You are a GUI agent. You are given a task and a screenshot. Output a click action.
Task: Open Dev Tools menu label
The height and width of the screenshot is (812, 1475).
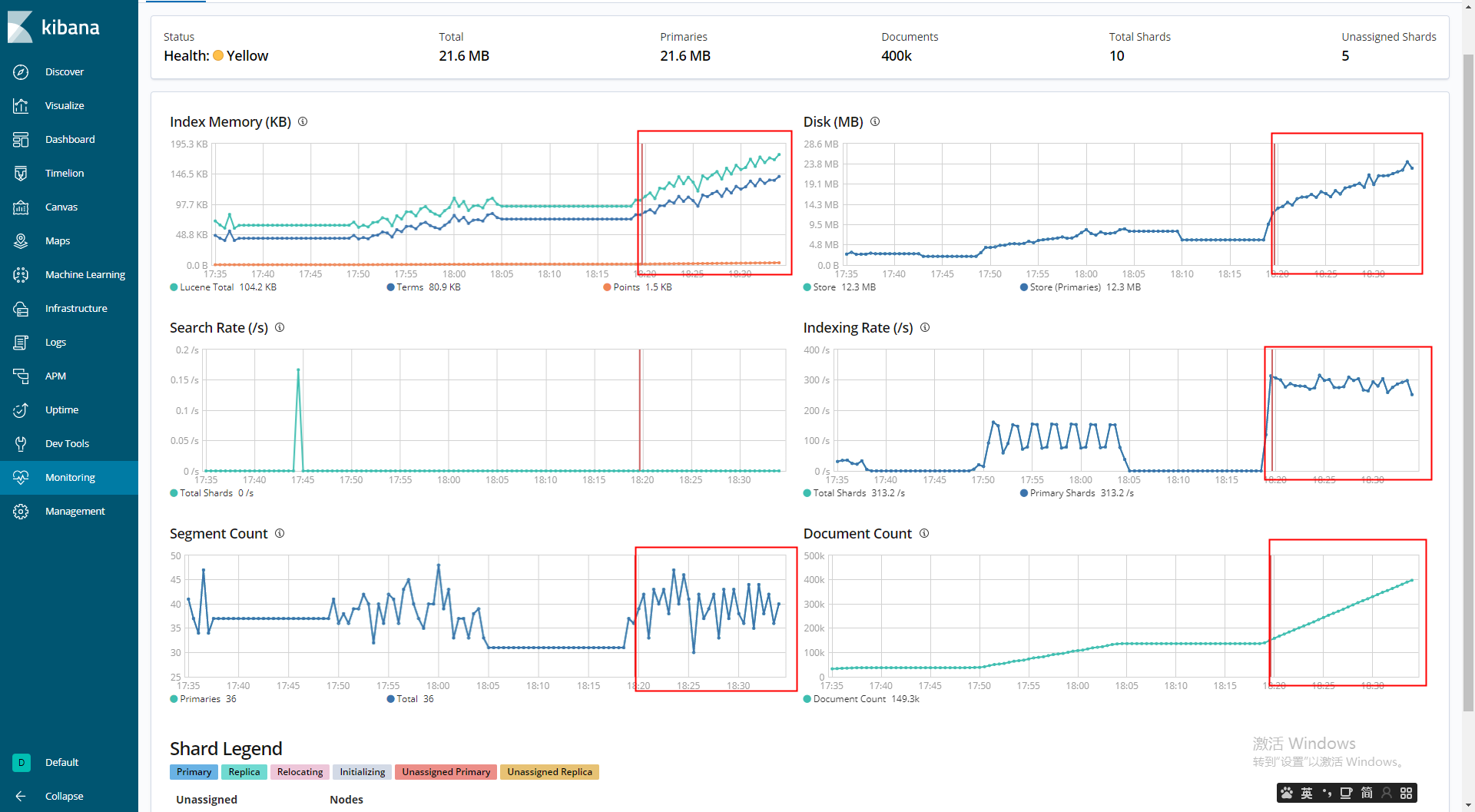coord(67,444)
